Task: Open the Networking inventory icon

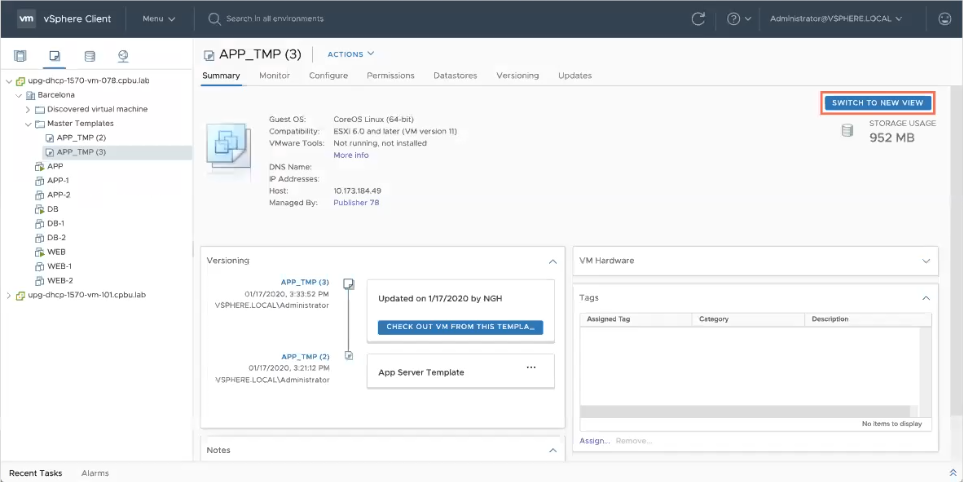Action: 123,56
